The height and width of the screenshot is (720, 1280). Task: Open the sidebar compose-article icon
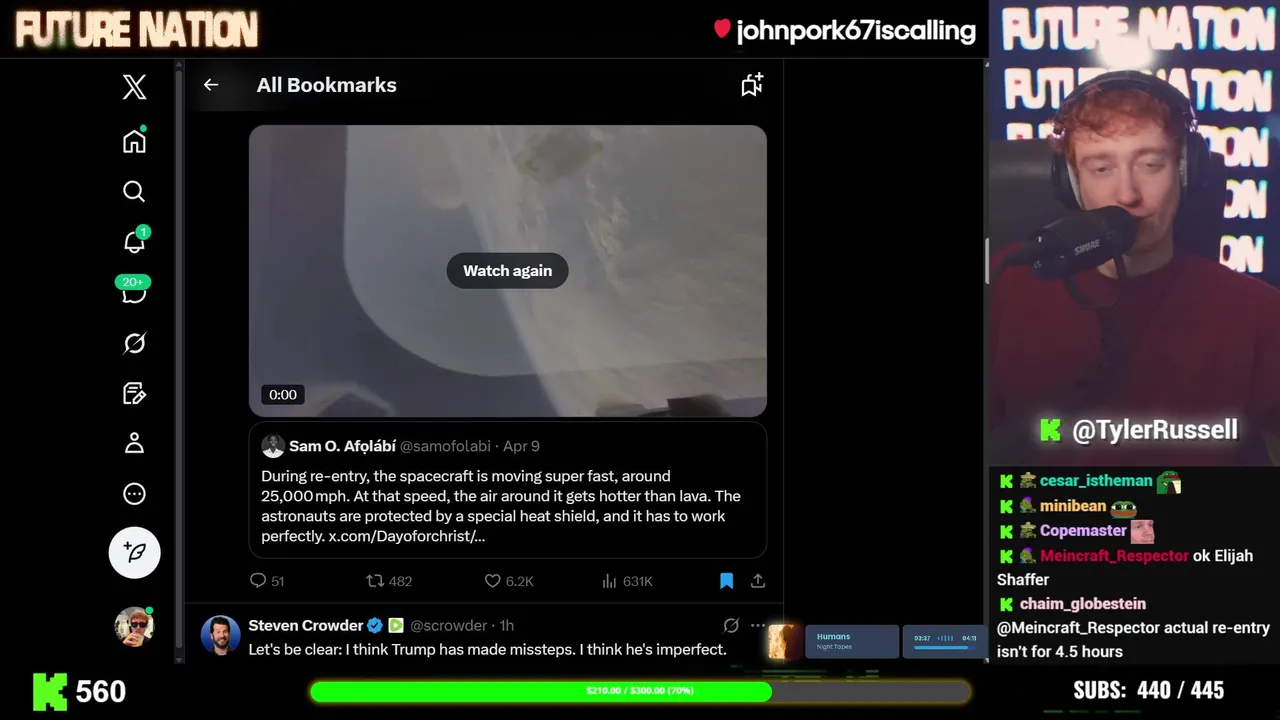click(134, 393)
